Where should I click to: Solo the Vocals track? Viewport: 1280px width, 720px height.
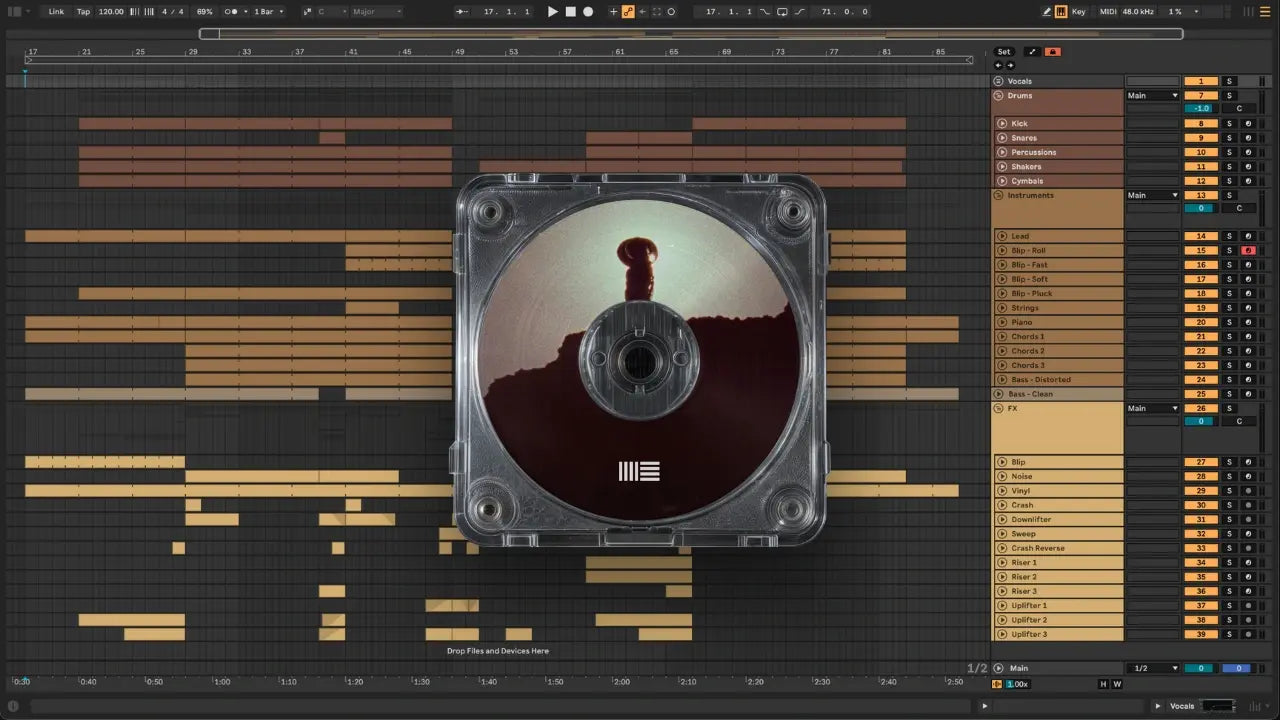click(x=1230, y=81)
